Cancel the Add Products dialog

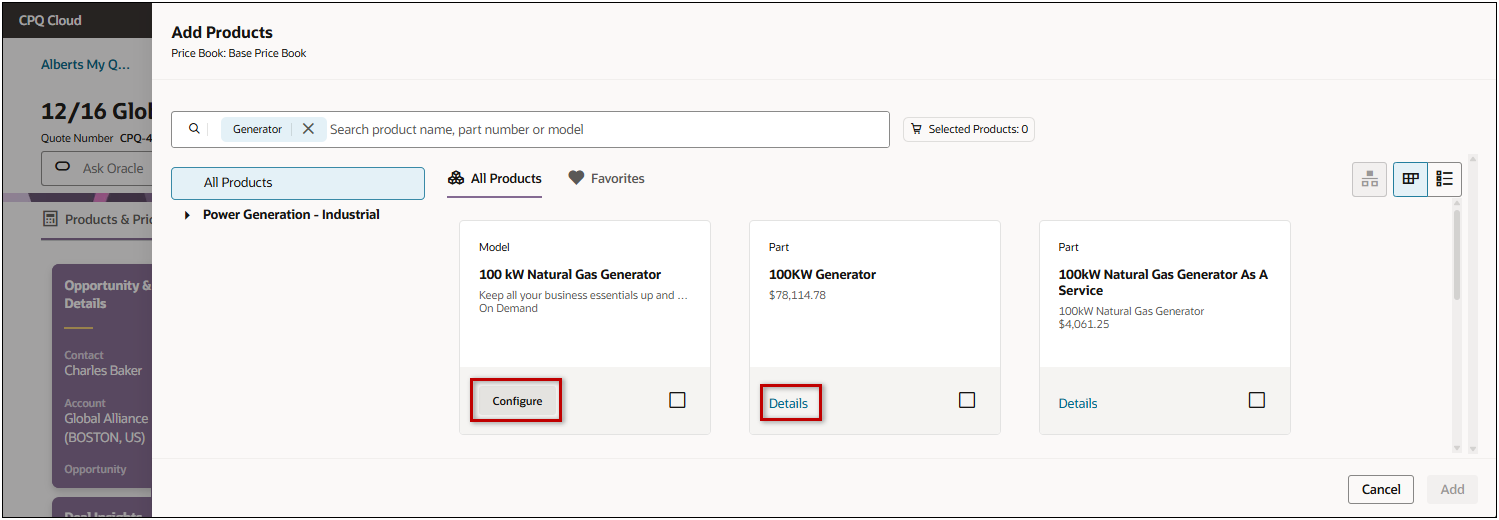(x=1381, y=489)
